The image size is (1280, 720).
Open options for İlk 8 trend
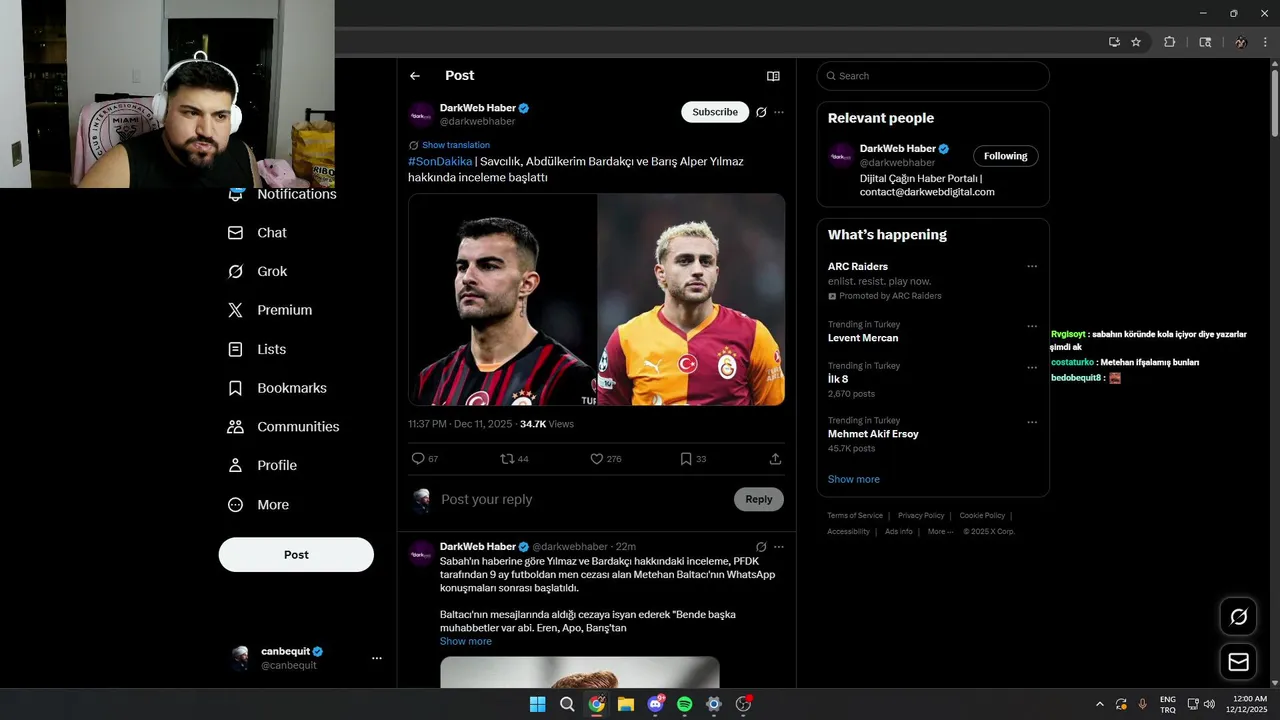pos(1032,368)
